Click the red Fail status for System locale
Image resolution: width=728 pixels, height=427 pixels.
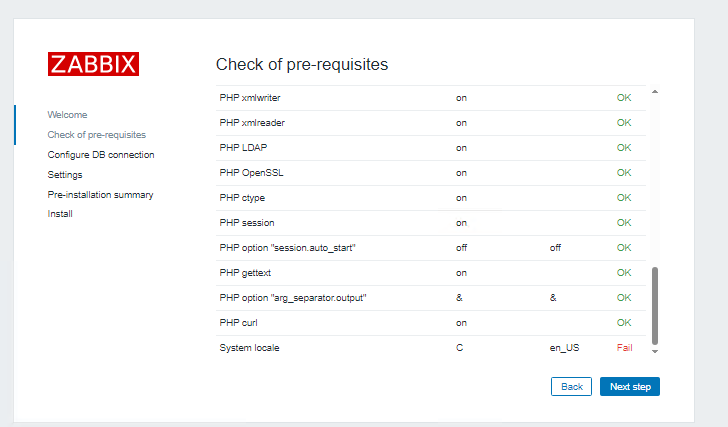pyautogui.click(x=624, y=347)
